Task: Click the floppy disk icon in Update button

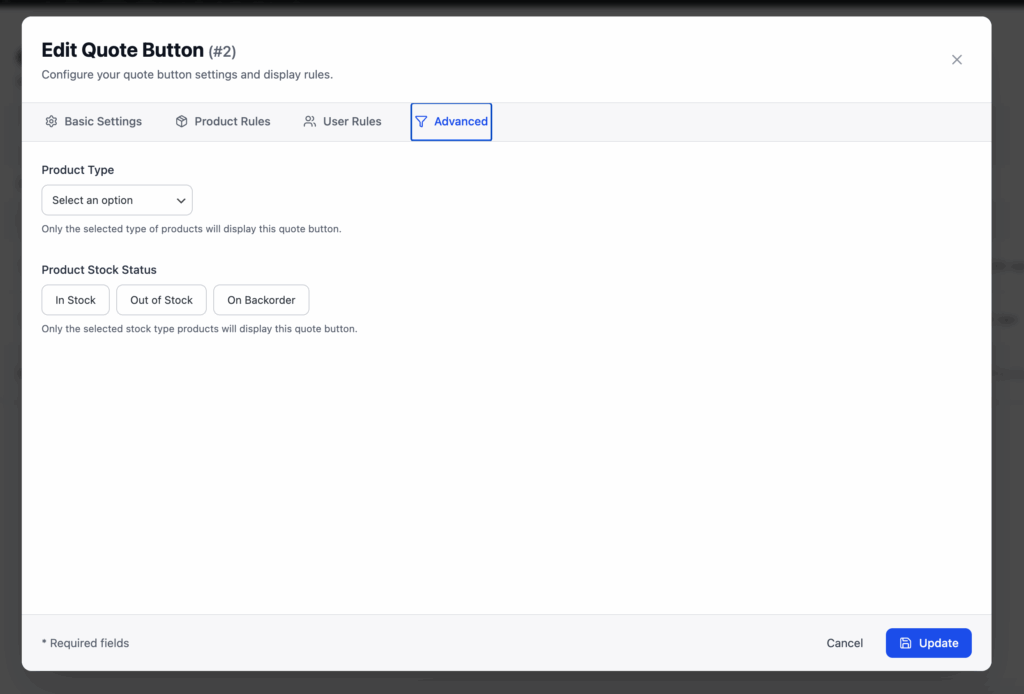Action: pos(905,643)
